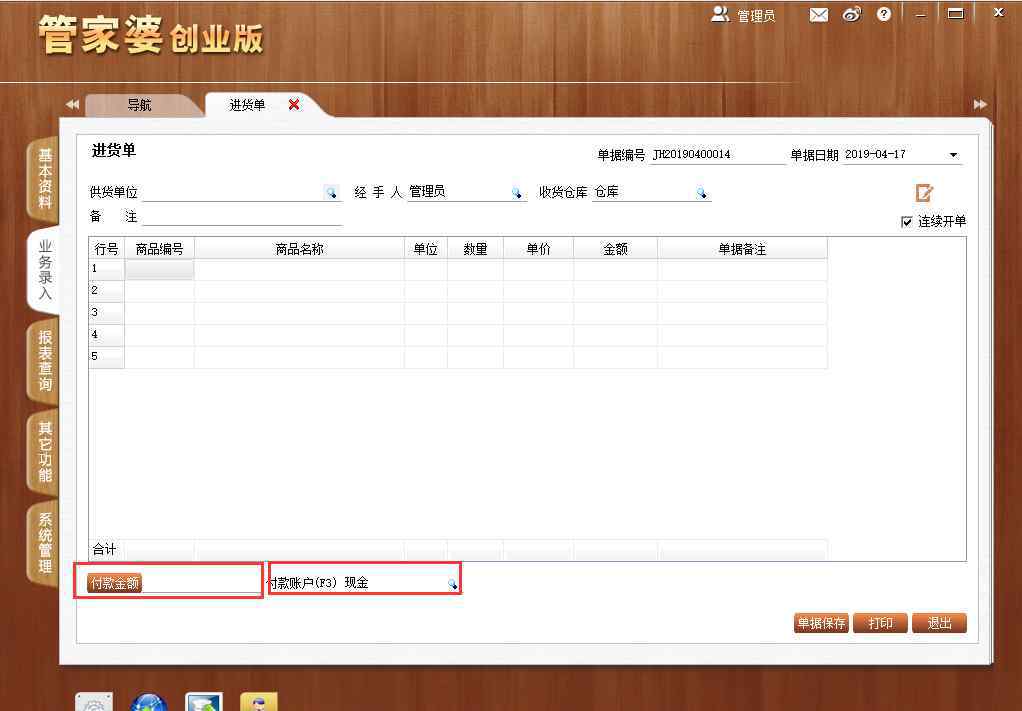Click the 退出 button

point(939,623)
